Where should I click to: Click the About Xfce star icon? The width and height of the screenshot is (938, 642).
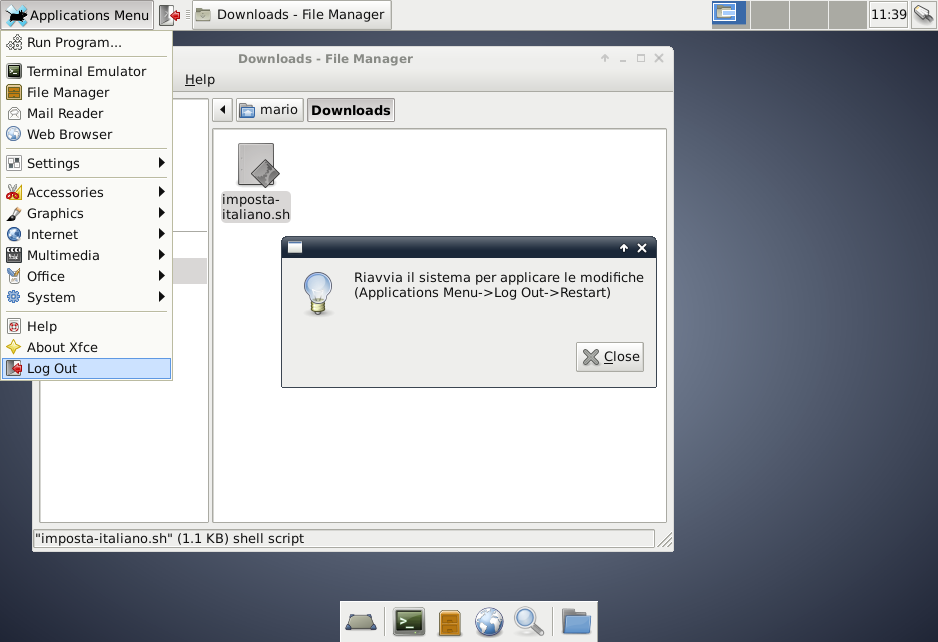pos(14,347)
